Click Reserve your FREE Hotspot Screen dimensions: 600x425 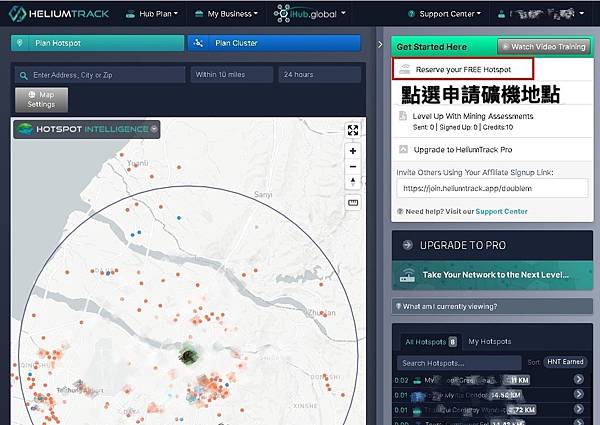tap(463, 69)
